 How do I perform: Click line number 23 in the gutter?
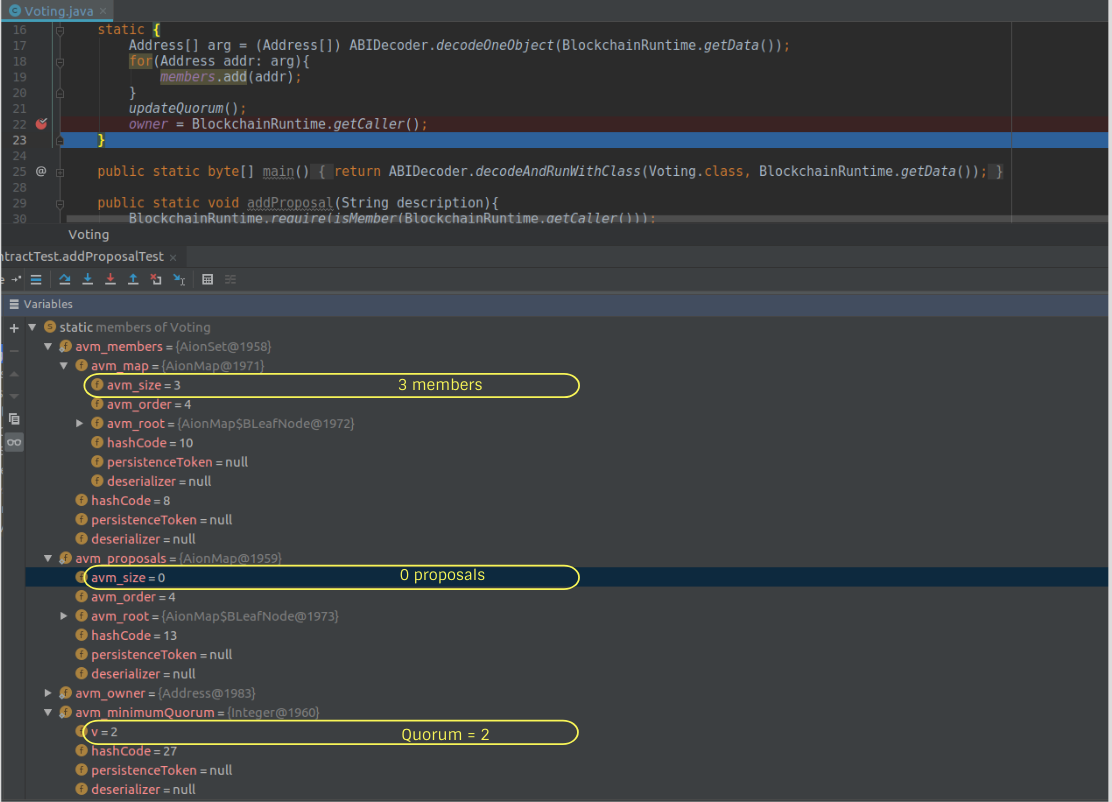[x=19, y=140]
